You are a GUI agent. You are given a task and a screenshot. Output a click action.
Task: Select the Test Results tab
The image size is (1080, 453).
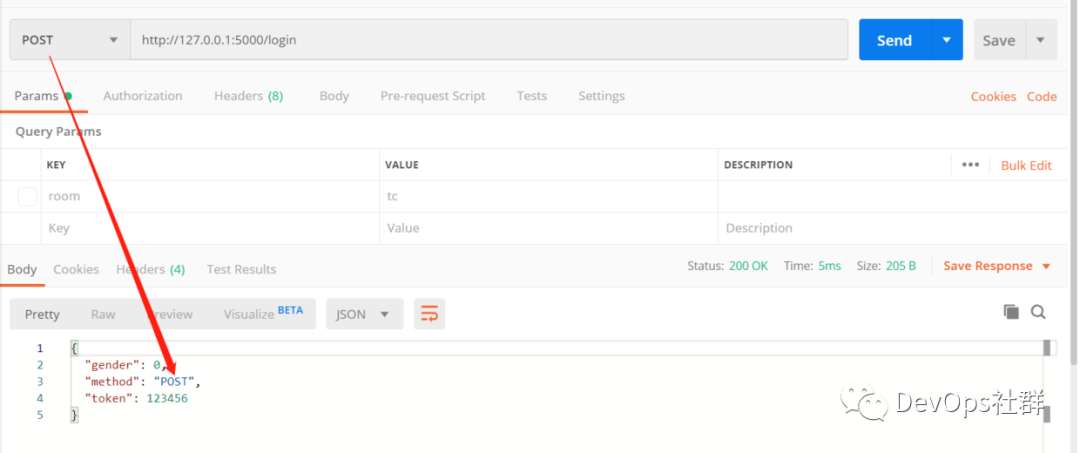point(241,269)
